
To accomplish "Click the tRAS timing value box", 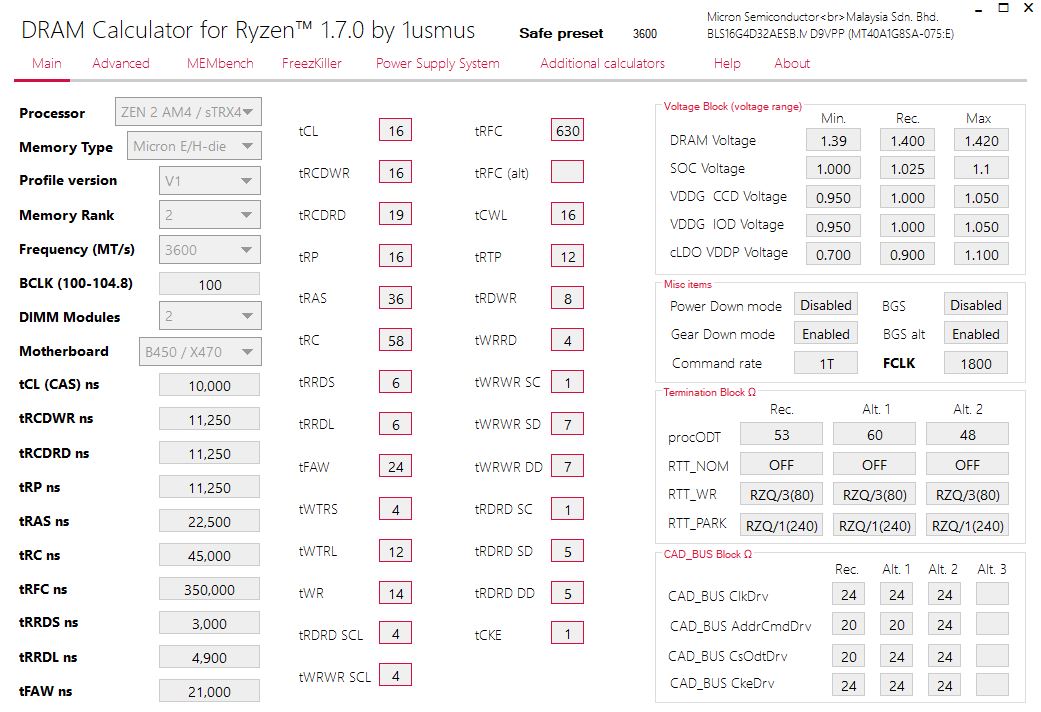I will click(396, 298).
